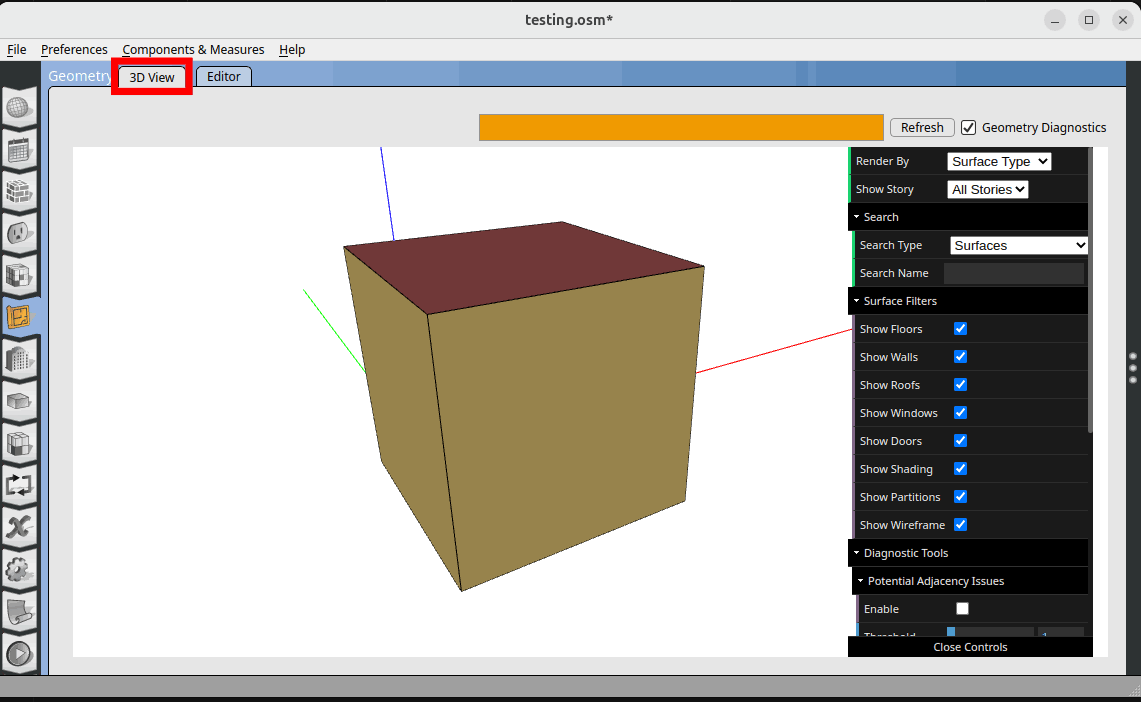Open the Show Story dropdown
This screenshot has height=702, width=1141.
[x=987, y=189]
